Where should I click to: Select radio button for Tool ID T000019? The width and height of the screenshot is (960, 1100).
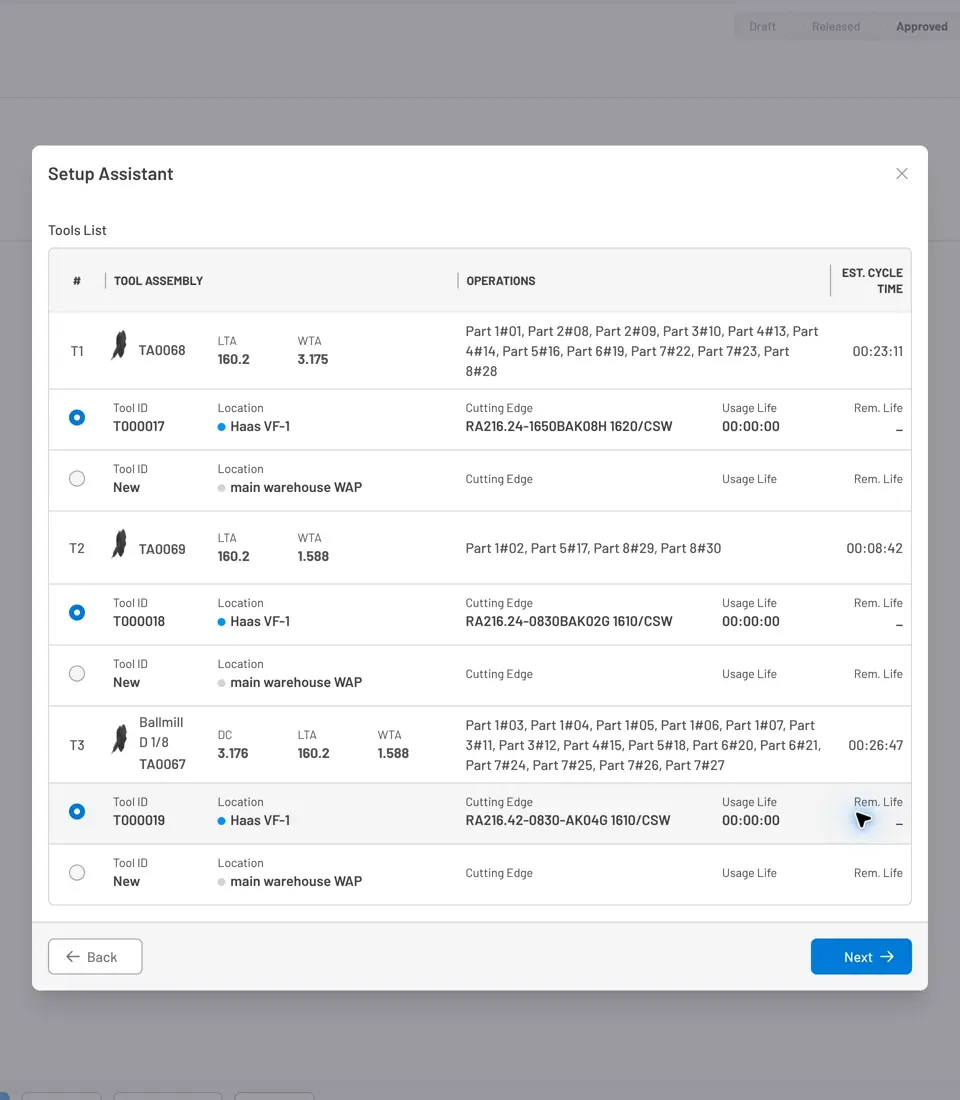[77, 812]
